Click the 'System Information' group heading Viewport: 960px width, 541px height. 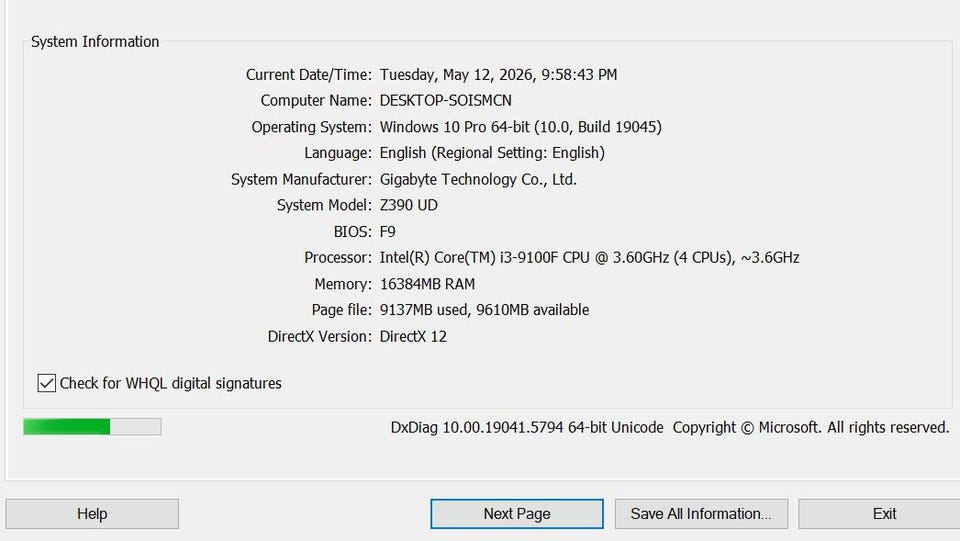(x=95, y=42)
